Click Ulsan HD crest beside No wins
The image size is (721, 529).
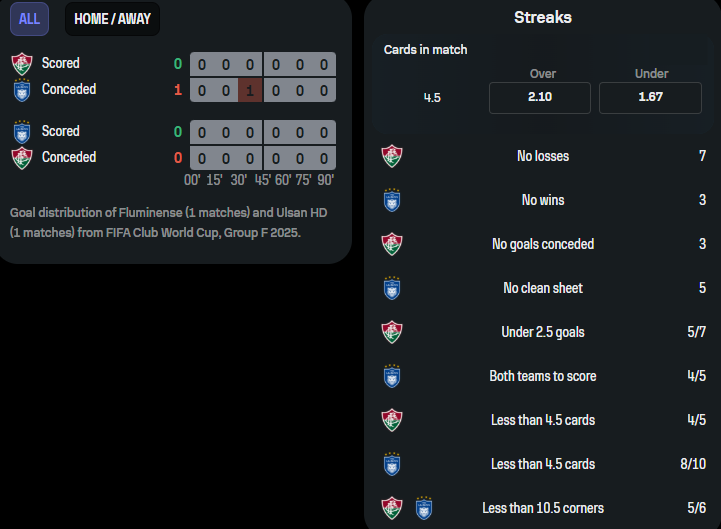[392, 200]
